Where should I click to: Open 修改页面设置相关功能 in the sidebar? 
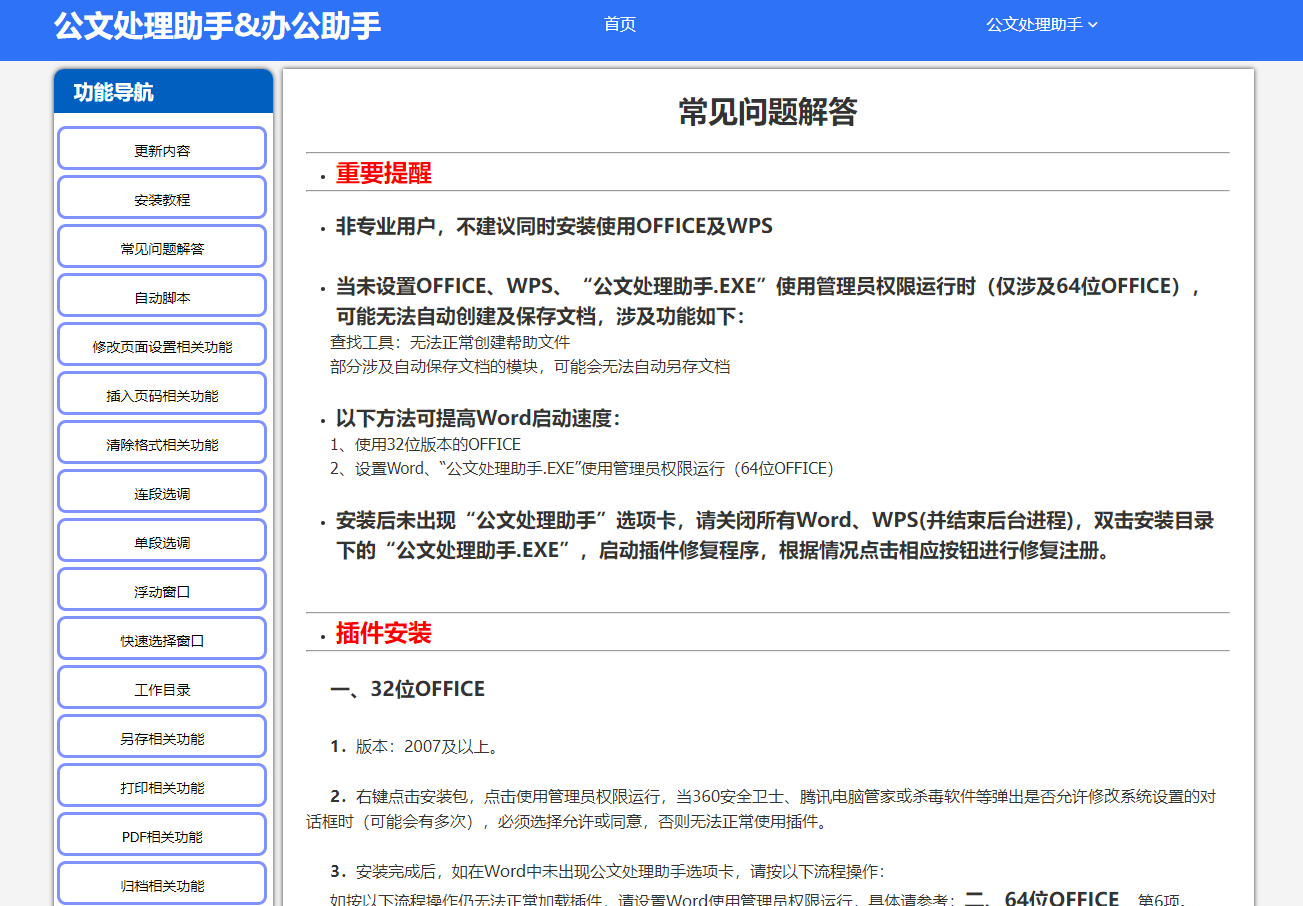pyautogui.click(x=162, y=346)
